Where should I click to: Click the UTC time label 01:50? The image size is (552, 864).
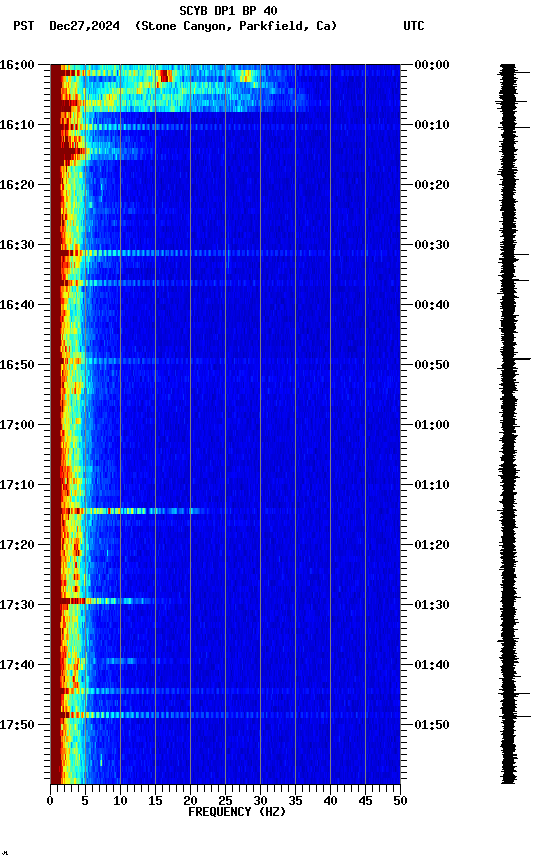(x=432, y=725)
